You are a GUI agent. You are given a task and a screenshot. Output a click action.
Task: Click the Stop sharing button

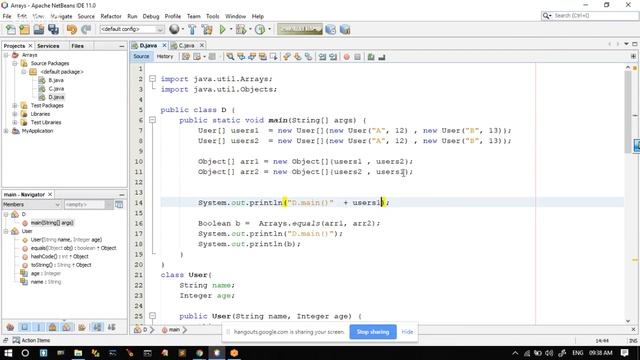click(x=373, y=332)
